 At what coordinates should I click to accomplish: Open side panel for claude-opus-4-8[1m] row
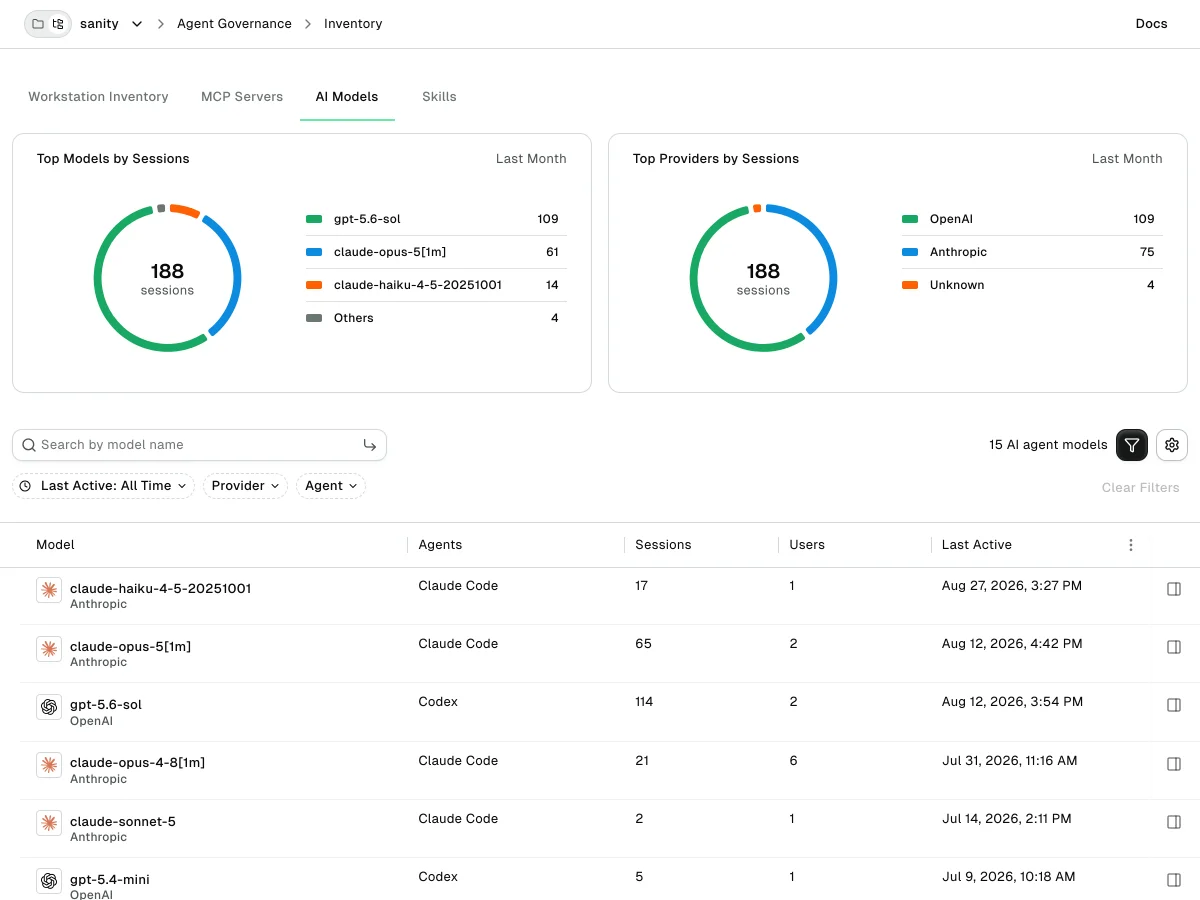point(1175,764)
